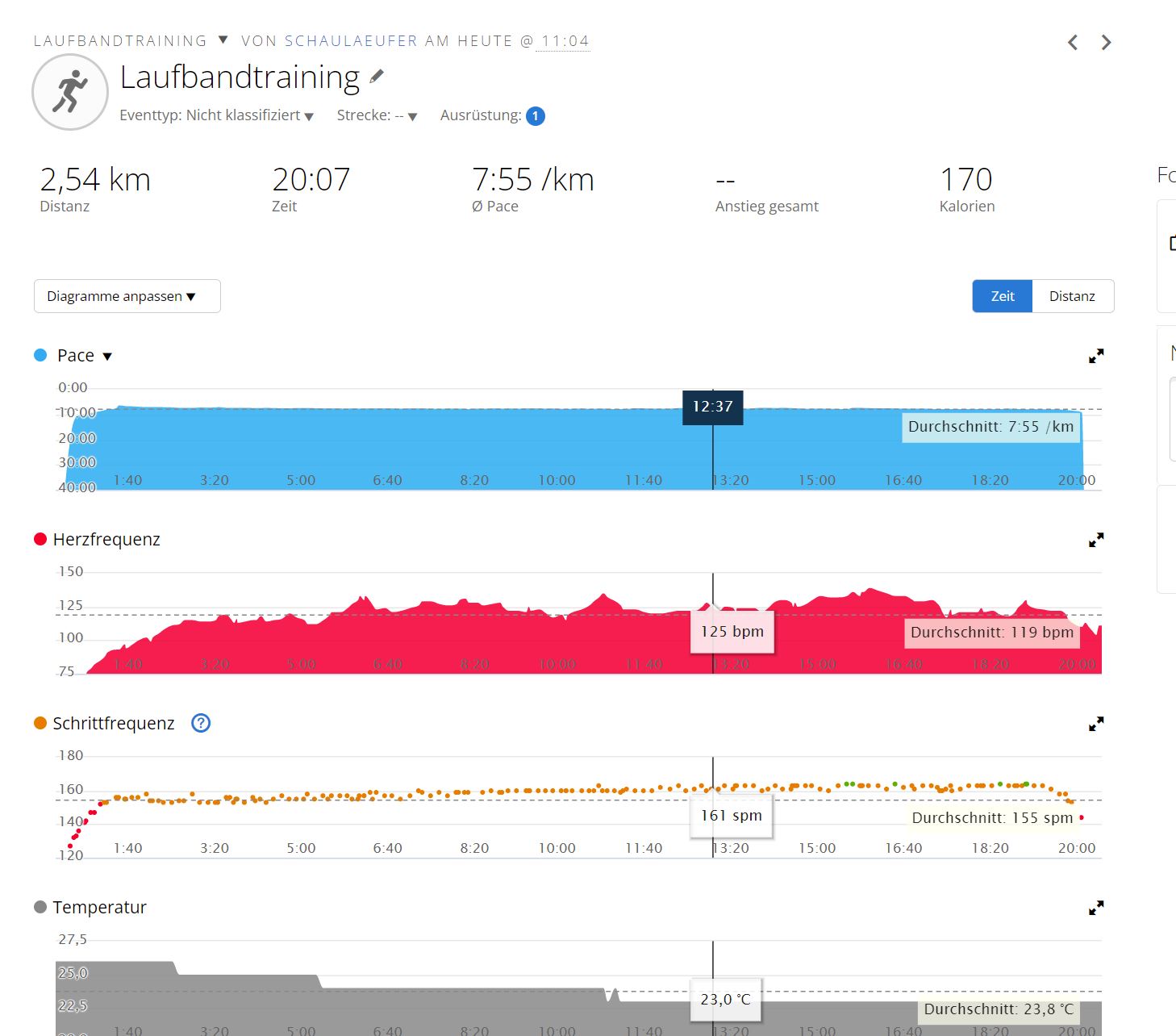The height and width of the screenshot is (1036, 1176).
Task: Go to next activity with right arrow
Action: coord(1107,43)
